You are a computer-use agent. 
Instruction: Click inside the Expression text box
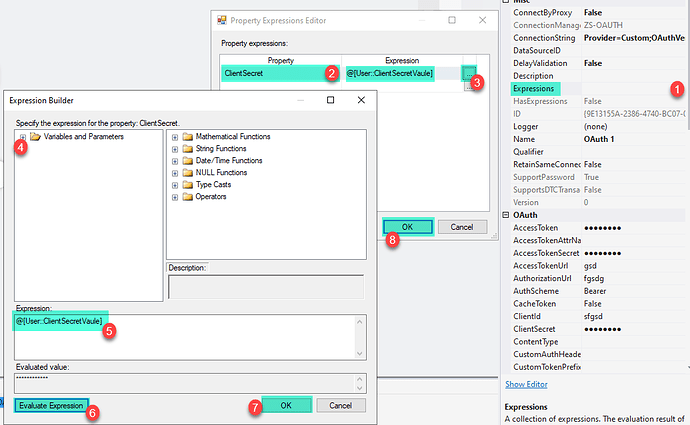190,340
